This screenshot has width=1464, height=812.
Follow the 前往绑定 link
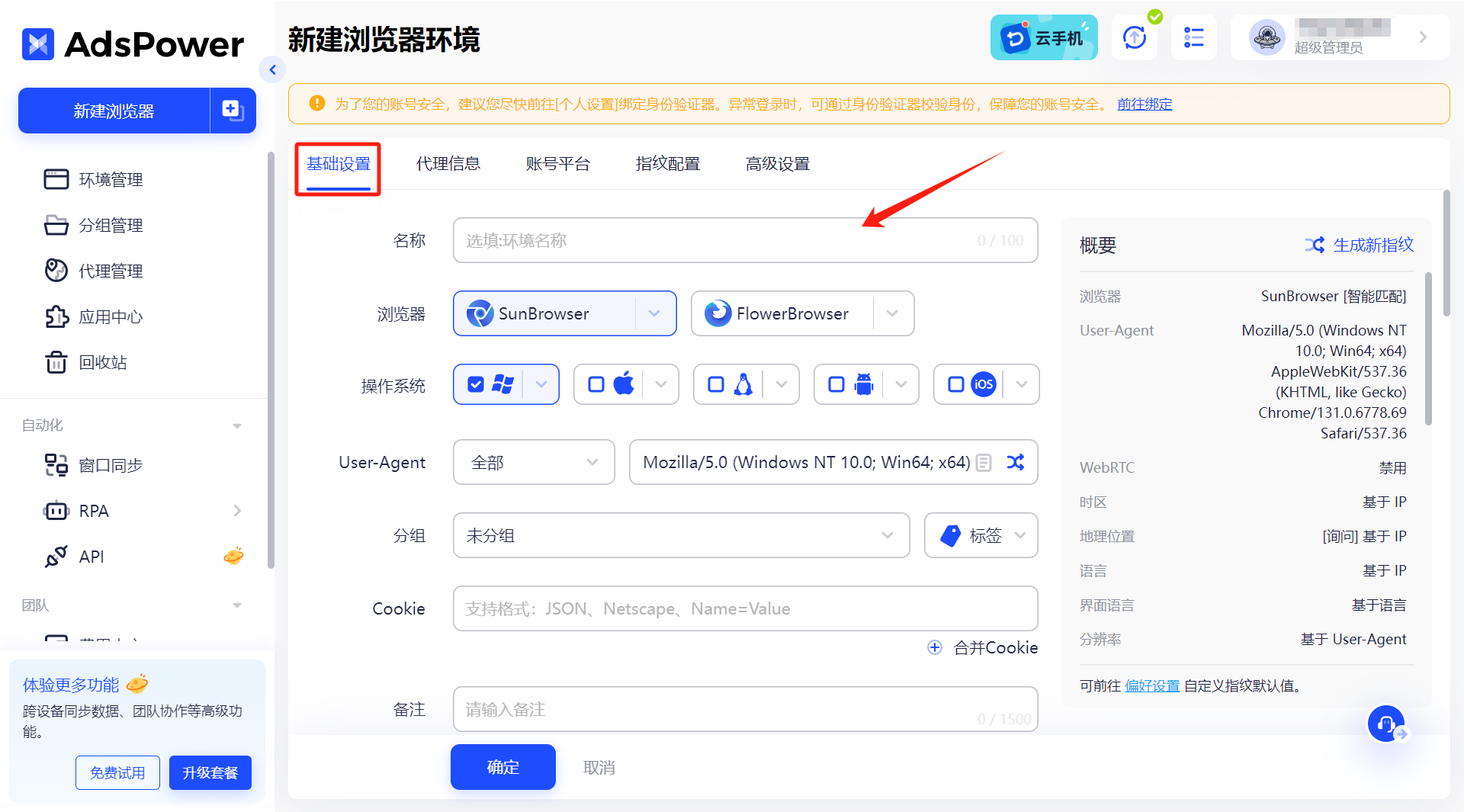click(x=1144, y=104)
